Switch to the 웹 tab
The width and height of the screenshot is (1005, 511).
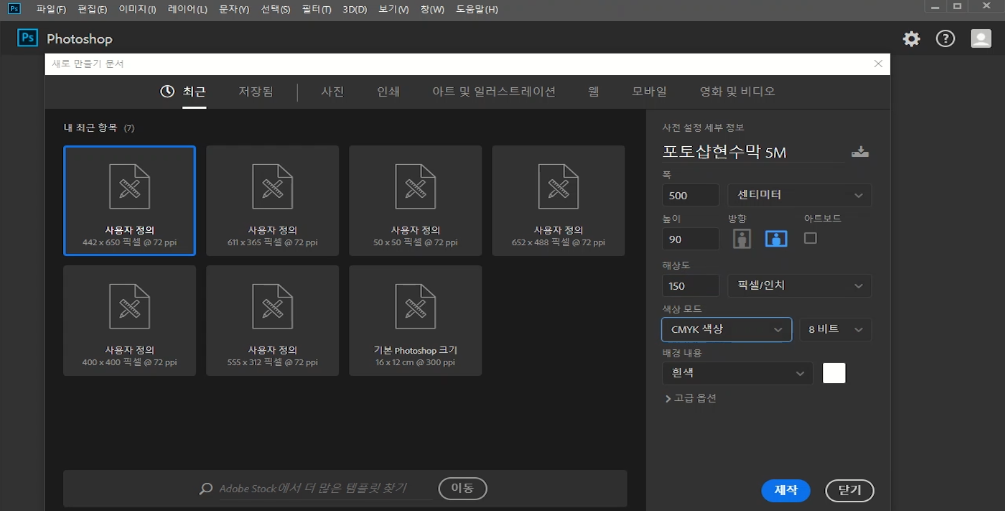594,92
